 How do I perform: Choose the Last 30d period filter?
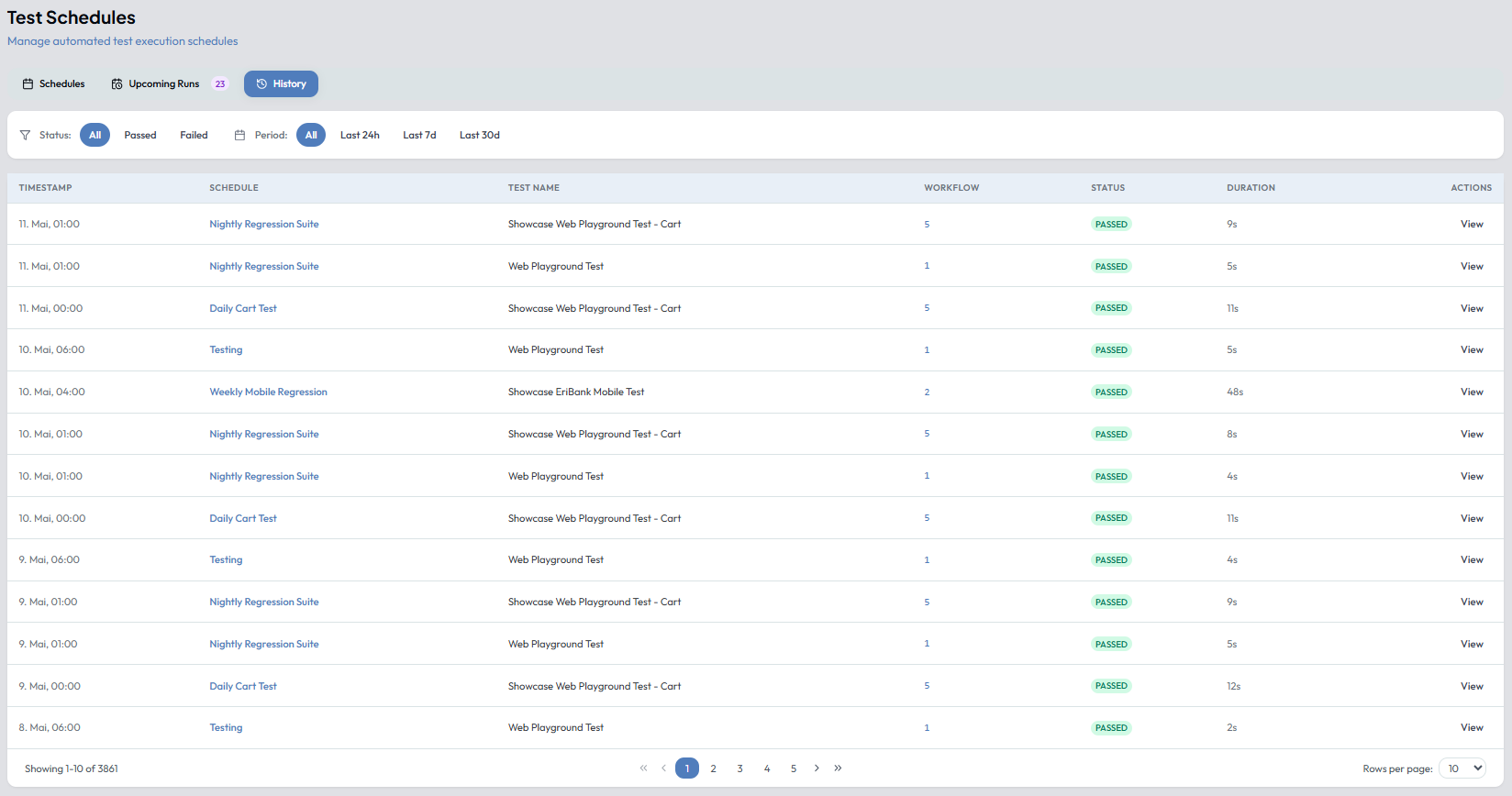[480, 135]
